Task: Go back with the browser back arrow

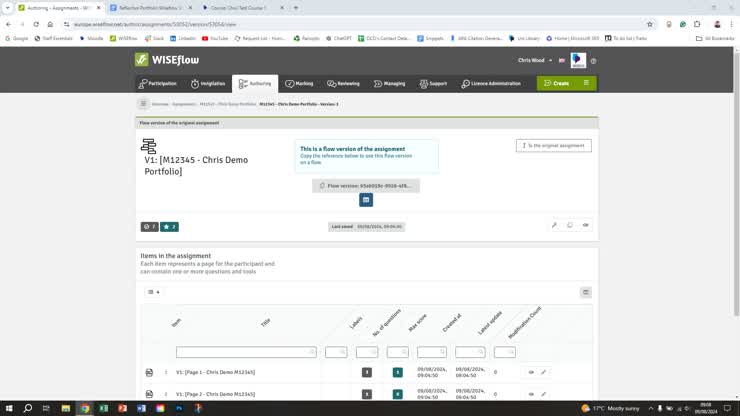Action: pos(8,25)
